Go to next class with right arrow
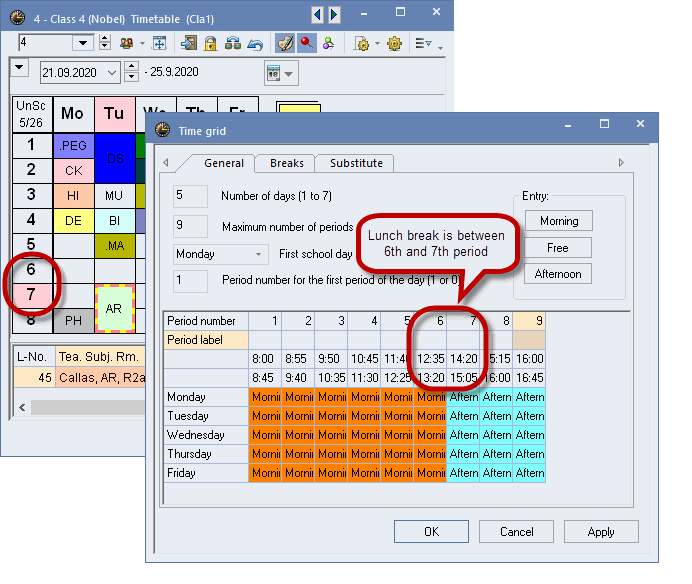 (x=334, y=14)
